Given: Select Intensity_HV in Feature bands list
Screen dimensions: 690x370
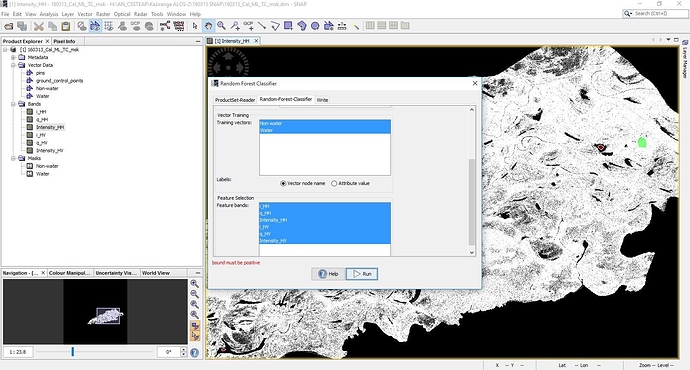Looking at the screenshot, I should [325, 241].
